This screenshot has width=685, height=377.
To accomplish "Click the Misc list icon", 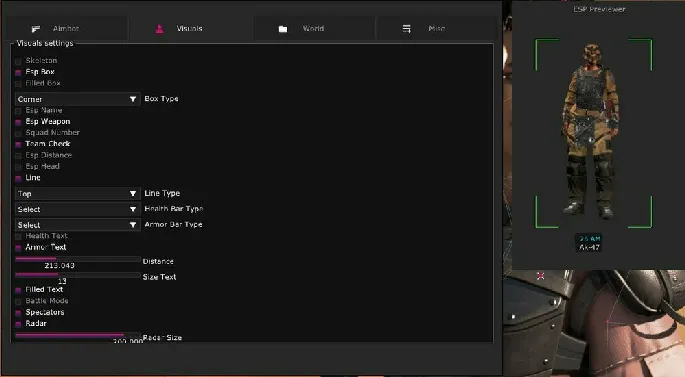I will (x=406, y=29).
